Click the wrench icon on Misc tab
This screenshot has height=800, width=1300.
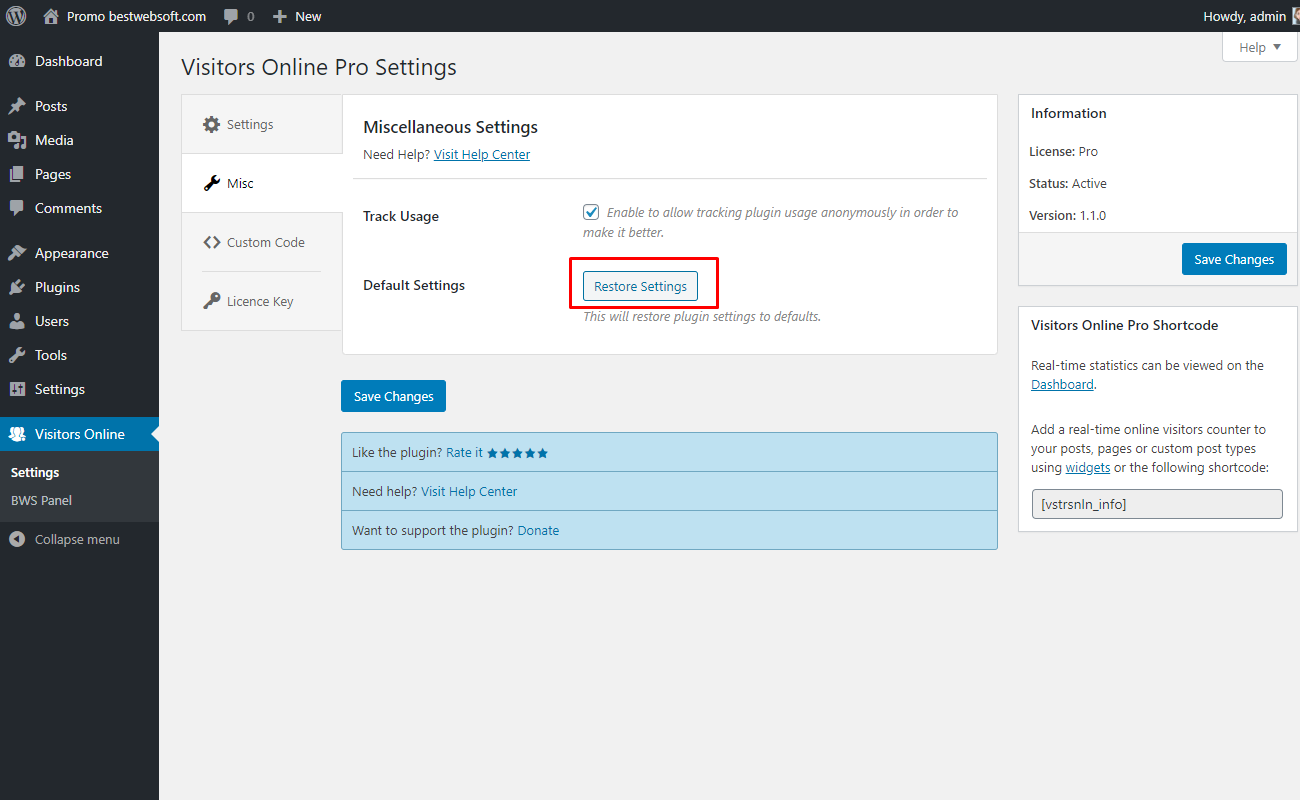point(211,183)
